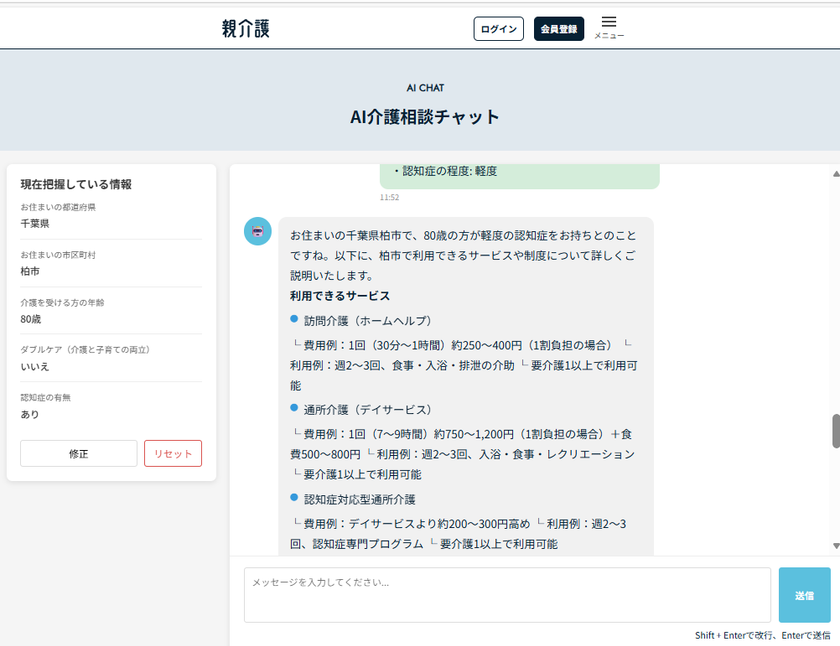This screenshot has width=840, height=646.
Task: Select the 千葉県 prefecture value
Action: coord(35,223)
